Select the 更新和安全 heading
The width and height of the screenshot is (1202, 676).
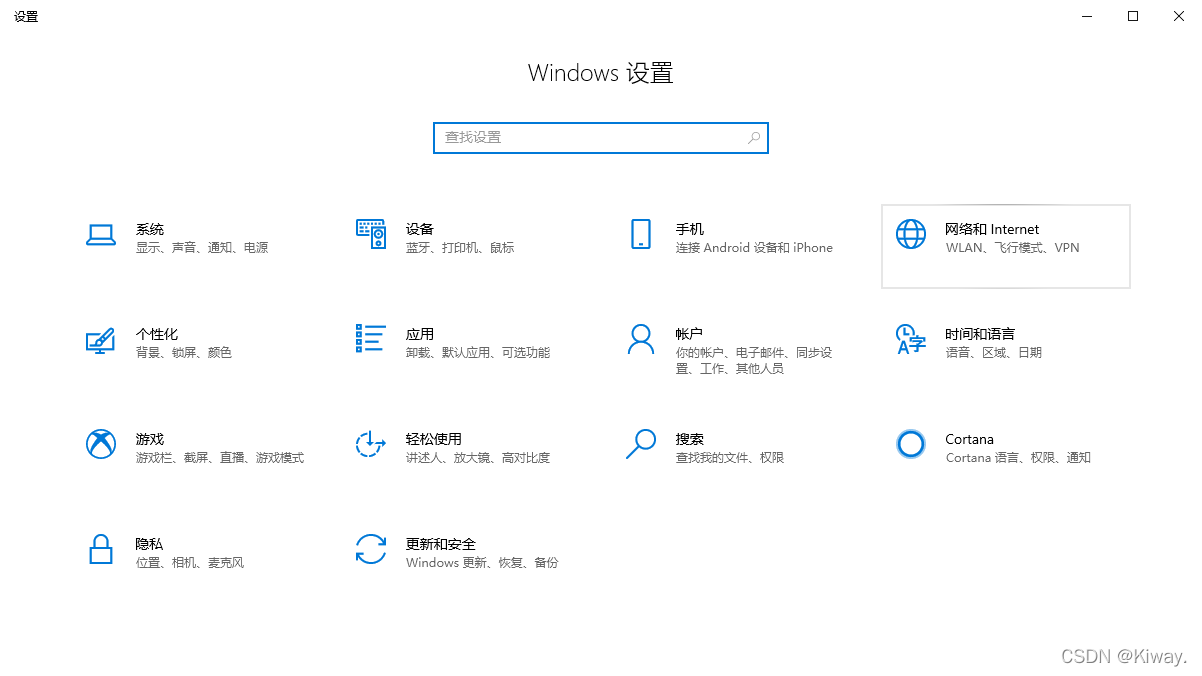tap(441, 544)
